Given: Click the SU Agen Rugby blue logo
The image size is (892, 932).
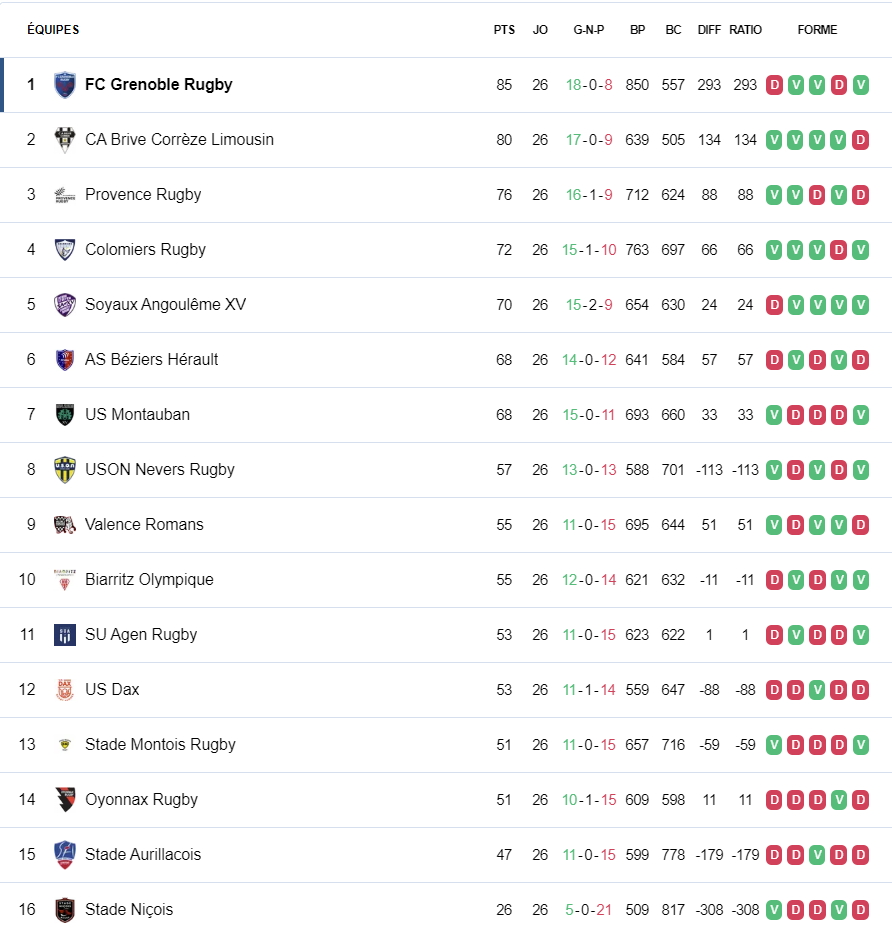Looking at the screenshot, I should click(65, 635).
